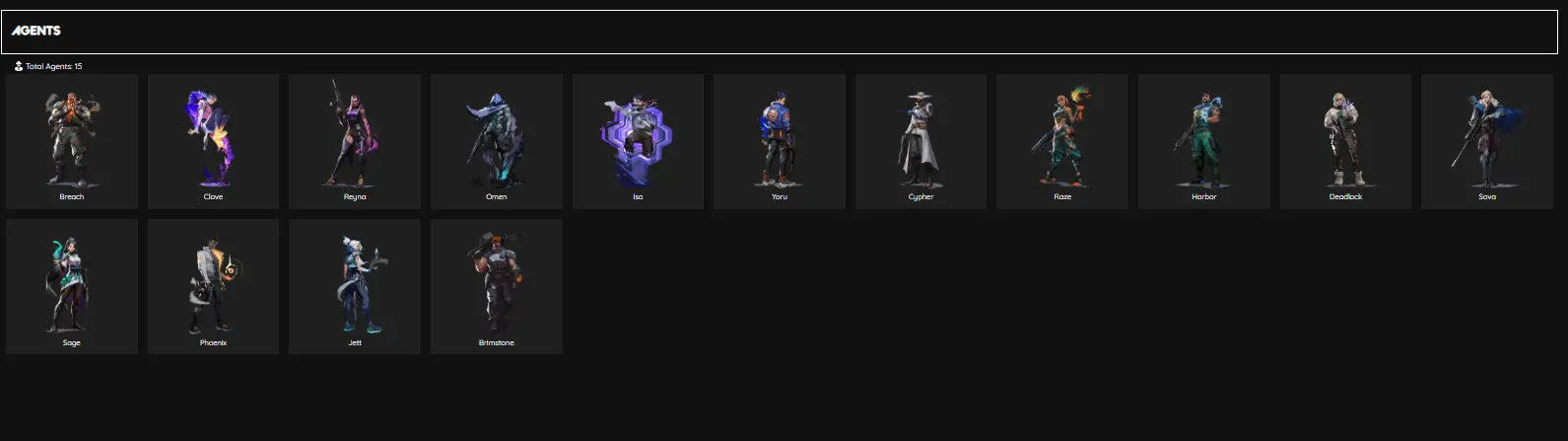Open the Harbor agent card

(1204, 141)
